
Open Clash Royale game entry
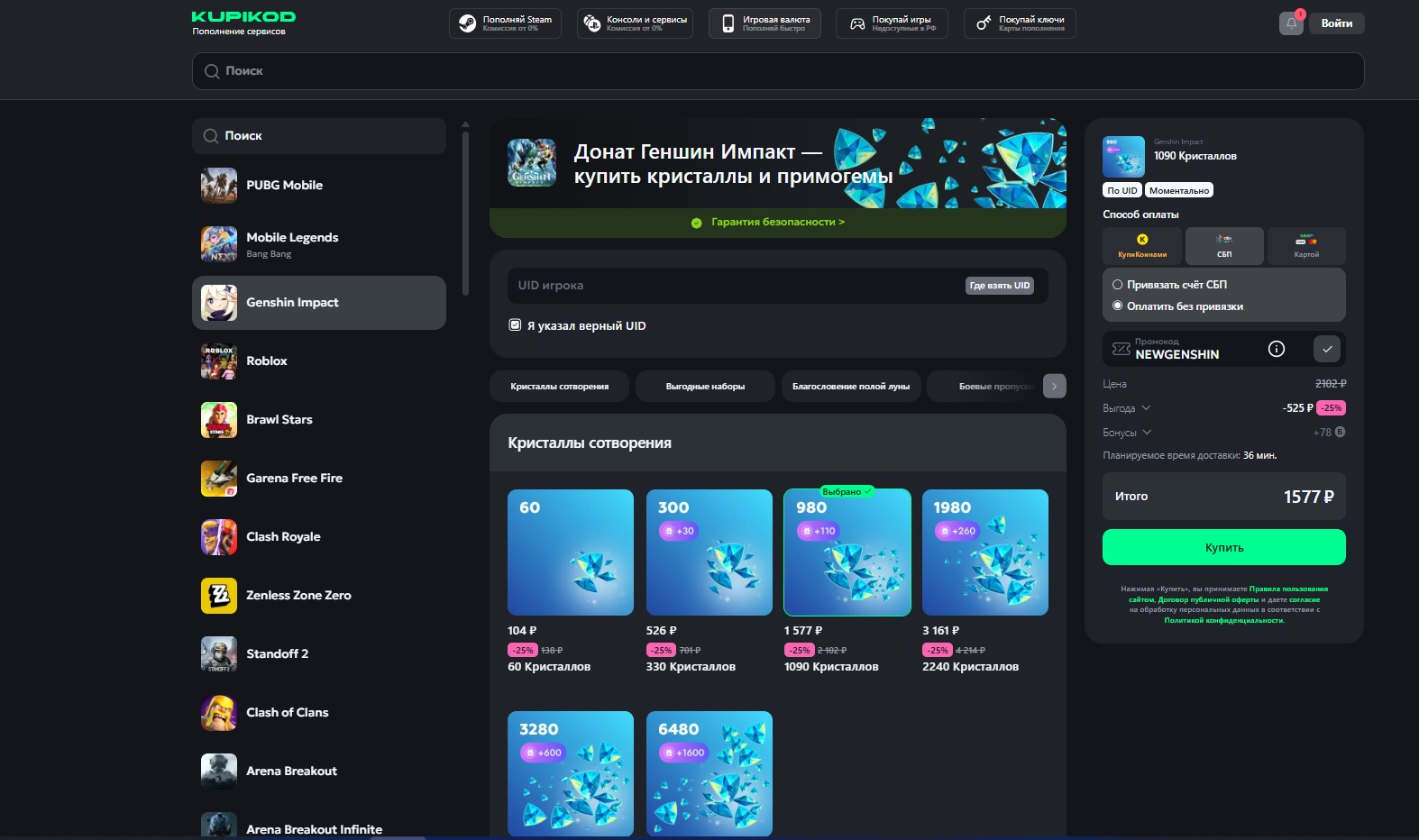319,537
